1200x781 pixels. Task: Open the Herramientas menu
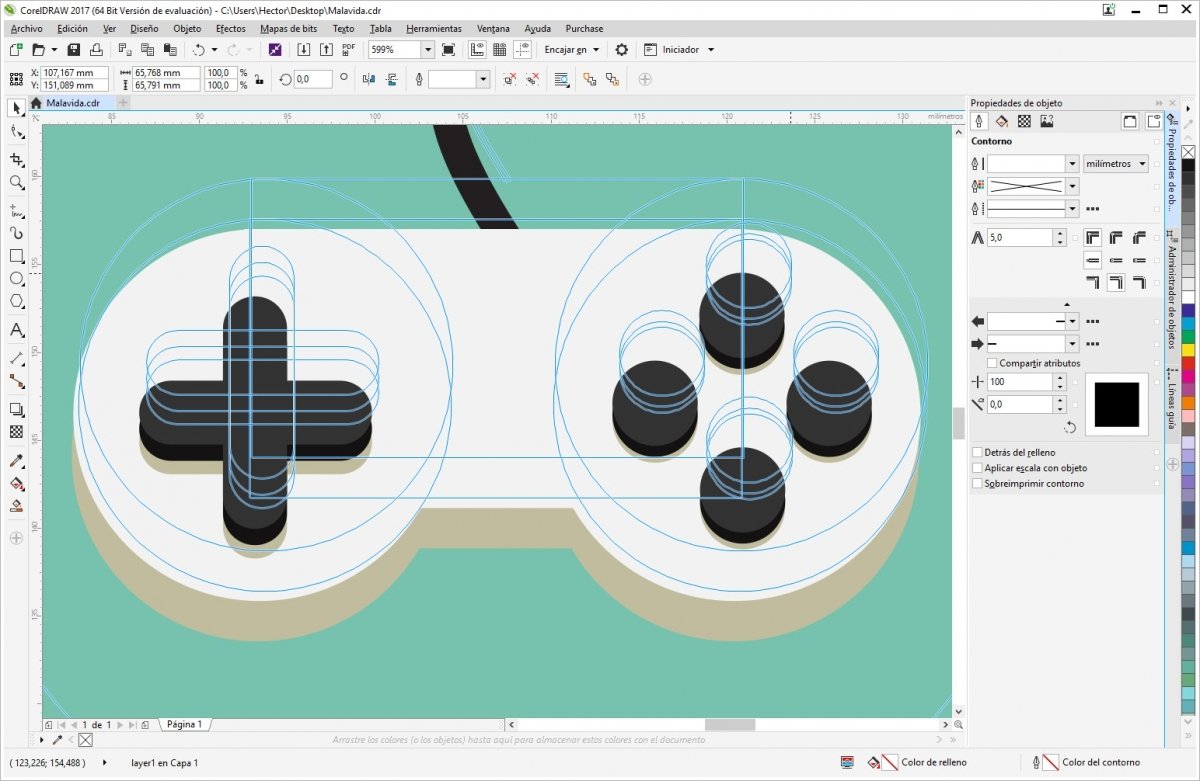434,29
